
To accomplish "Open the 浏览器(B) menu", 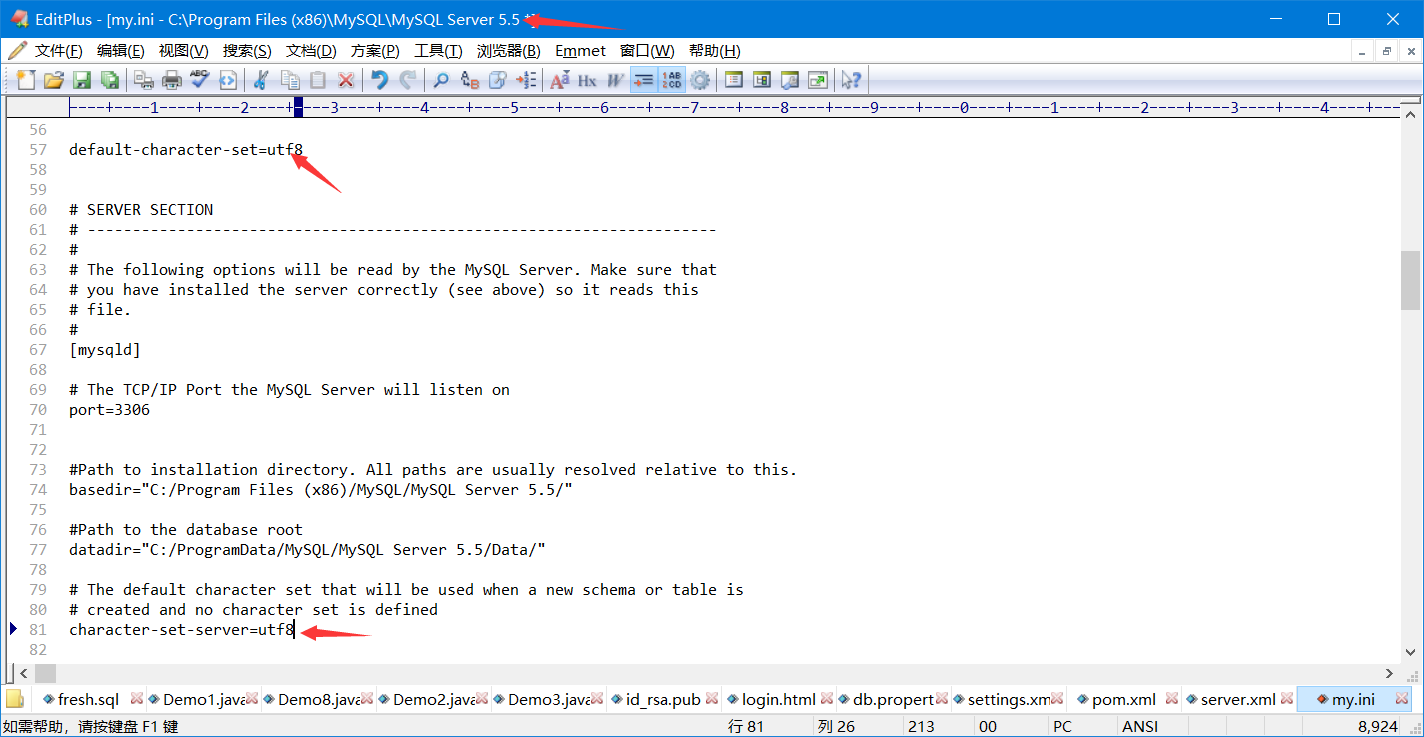I will pyautogui.click(x=508, y=51).
